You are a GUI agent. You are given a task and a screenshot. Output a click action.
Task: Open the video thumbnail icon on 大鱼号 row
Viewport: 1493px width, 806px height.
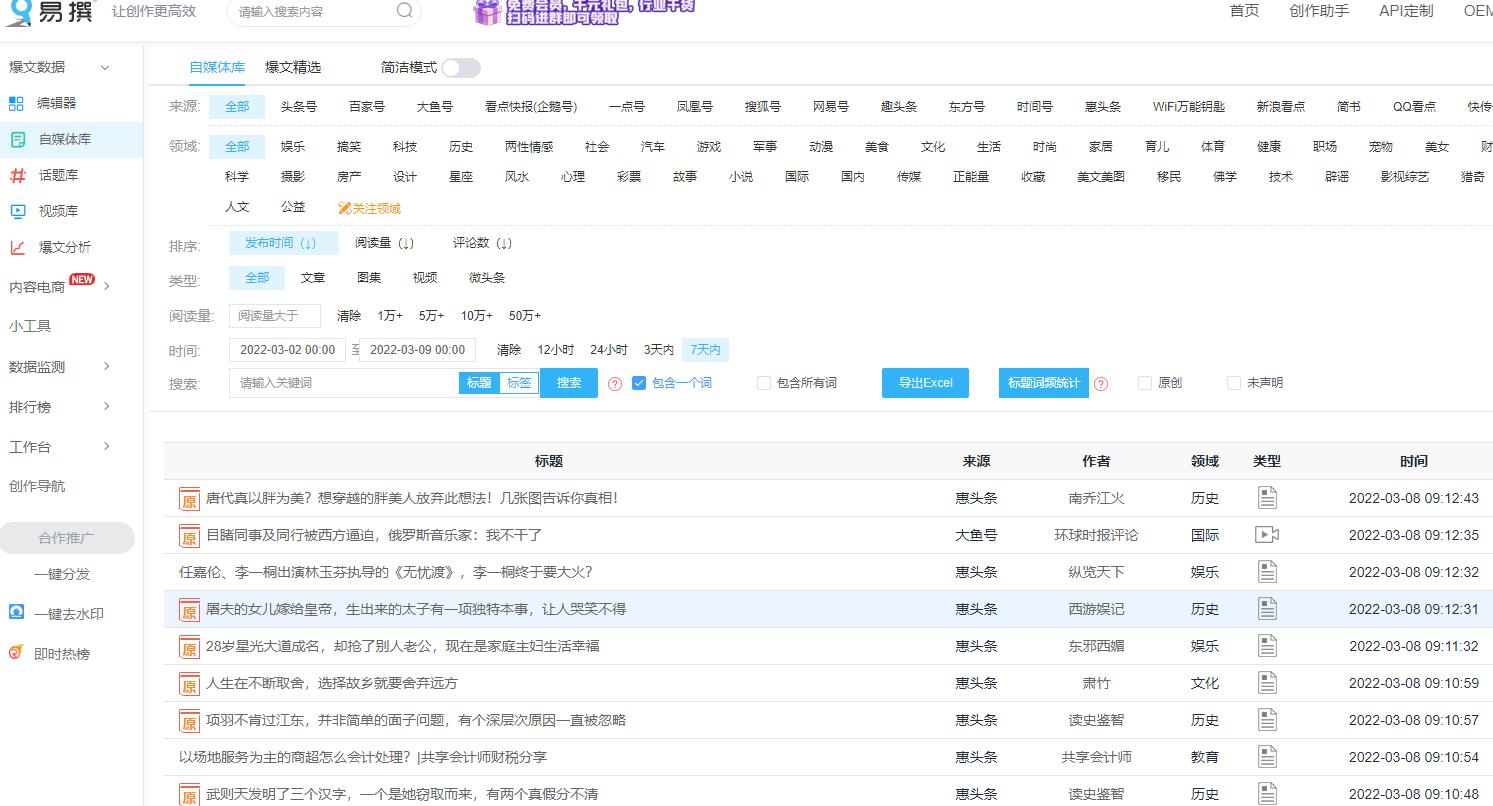pos(1267,534)
